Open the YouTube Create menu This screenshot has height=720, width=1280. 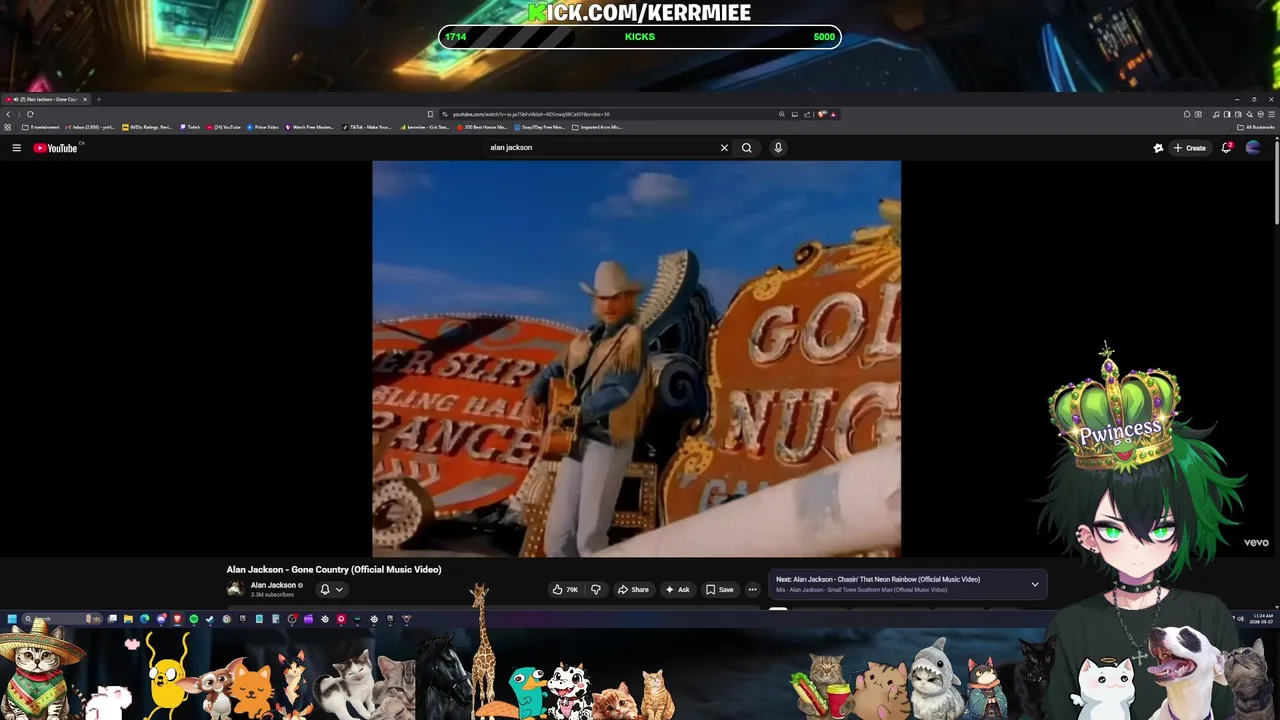pos(1190,148)
